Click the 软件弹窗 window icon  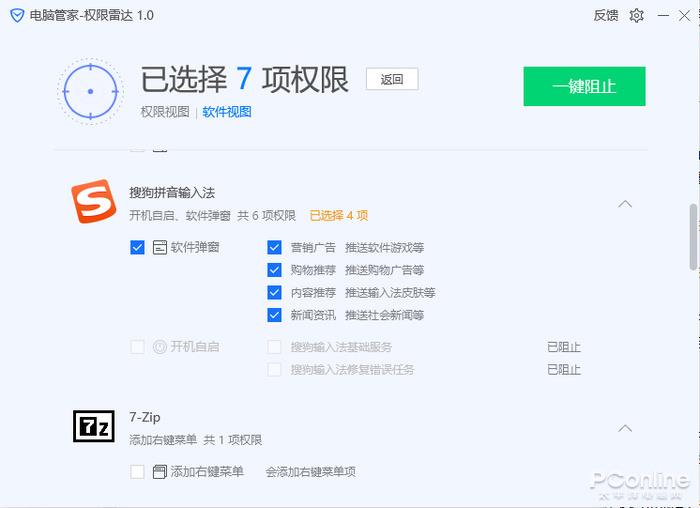(x=160, y=247)
